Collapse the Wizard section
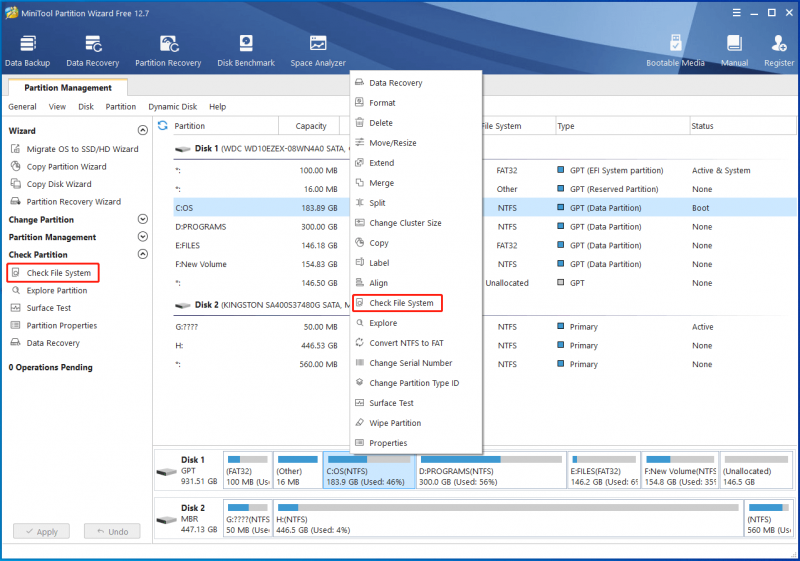The image size is (800, 561). pyautogui.click(x=143, y=131)
